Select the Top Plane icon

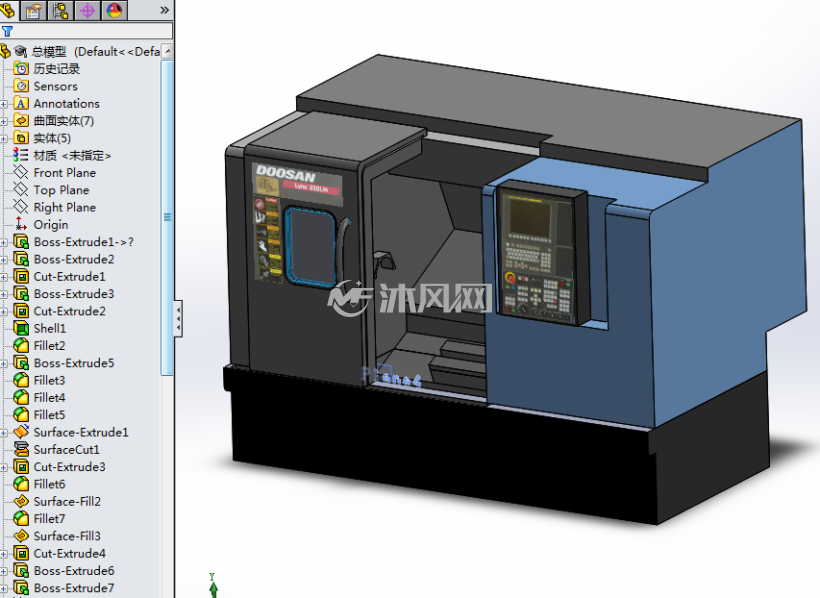click(21, 189)
